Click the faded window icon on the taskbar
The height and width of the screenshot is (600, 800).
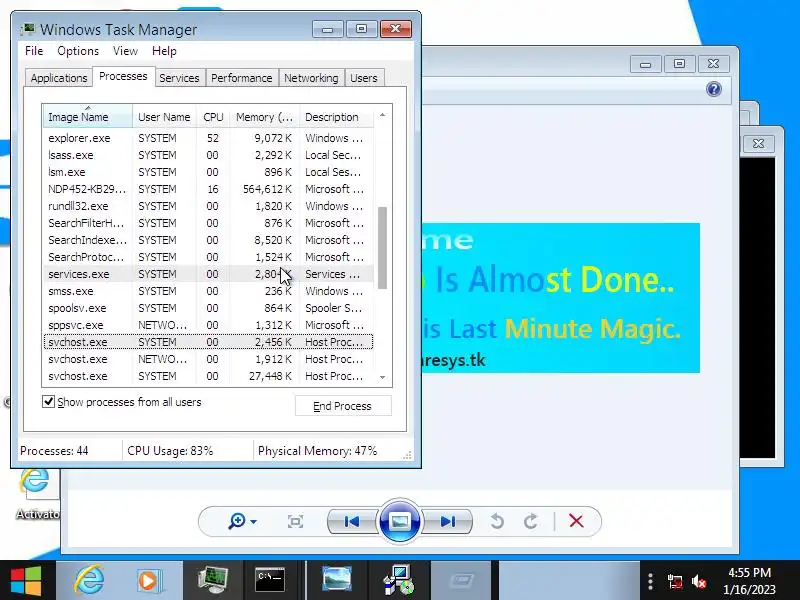[461, 580]
